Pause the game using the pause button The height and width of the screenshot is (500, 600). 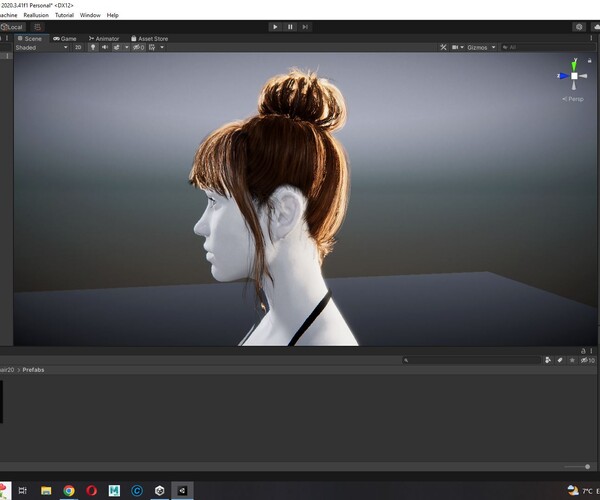point(290,27)
